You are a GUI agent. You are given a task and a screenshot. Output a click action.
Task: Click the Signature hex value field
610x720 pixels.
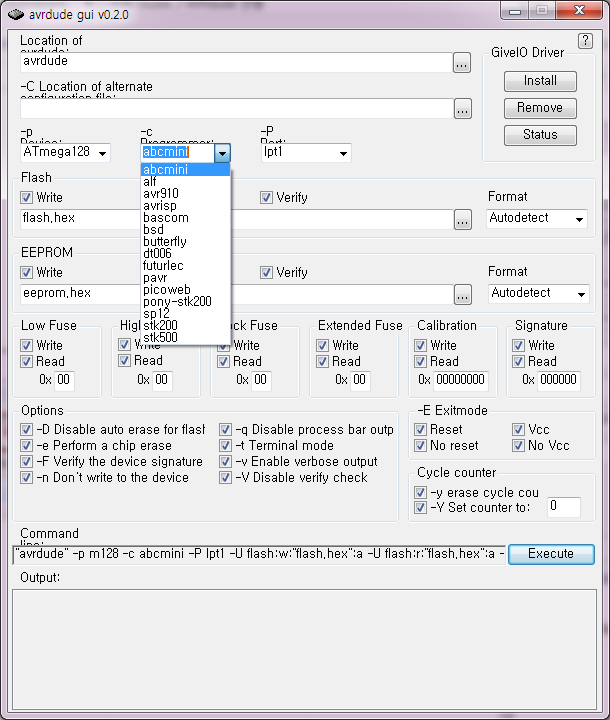559,380
